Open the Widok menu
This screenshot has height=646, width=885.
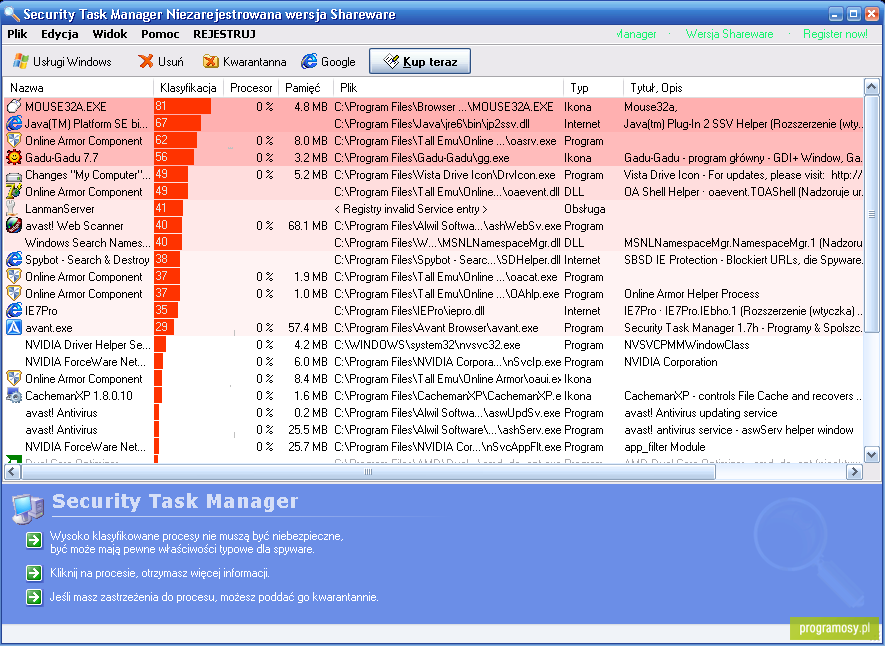[110, 34]
